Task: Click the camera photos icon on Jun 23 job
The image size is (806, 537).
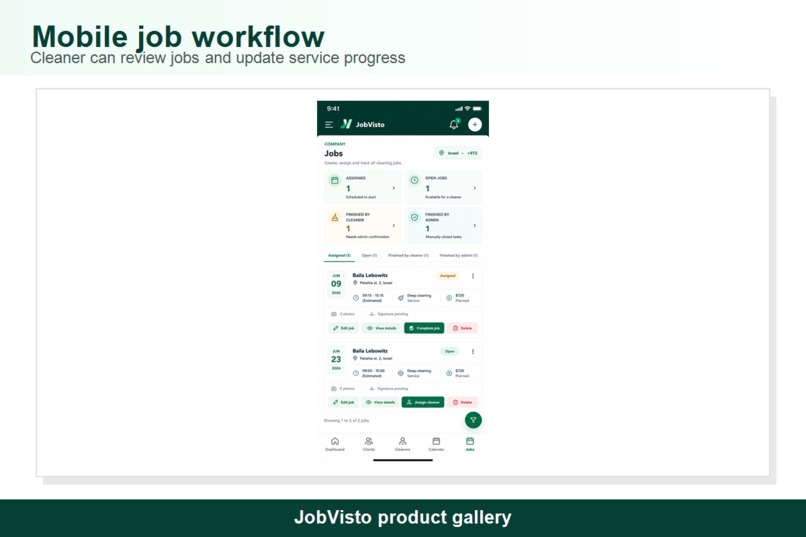Action: 334,389
